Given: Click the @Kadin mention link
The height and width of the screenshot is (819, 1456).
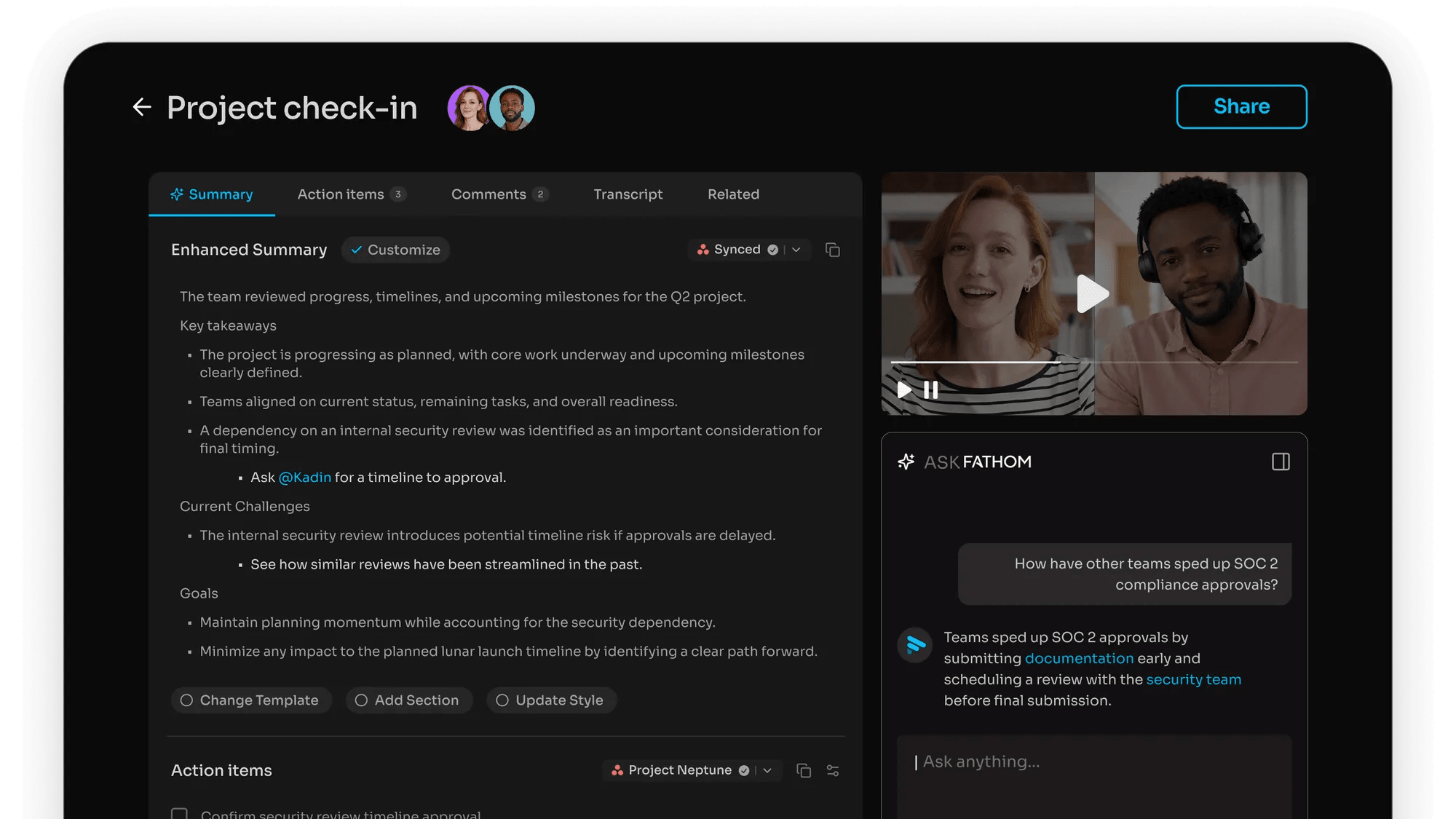Looking at the screenshot, I should tap(305, 478).
